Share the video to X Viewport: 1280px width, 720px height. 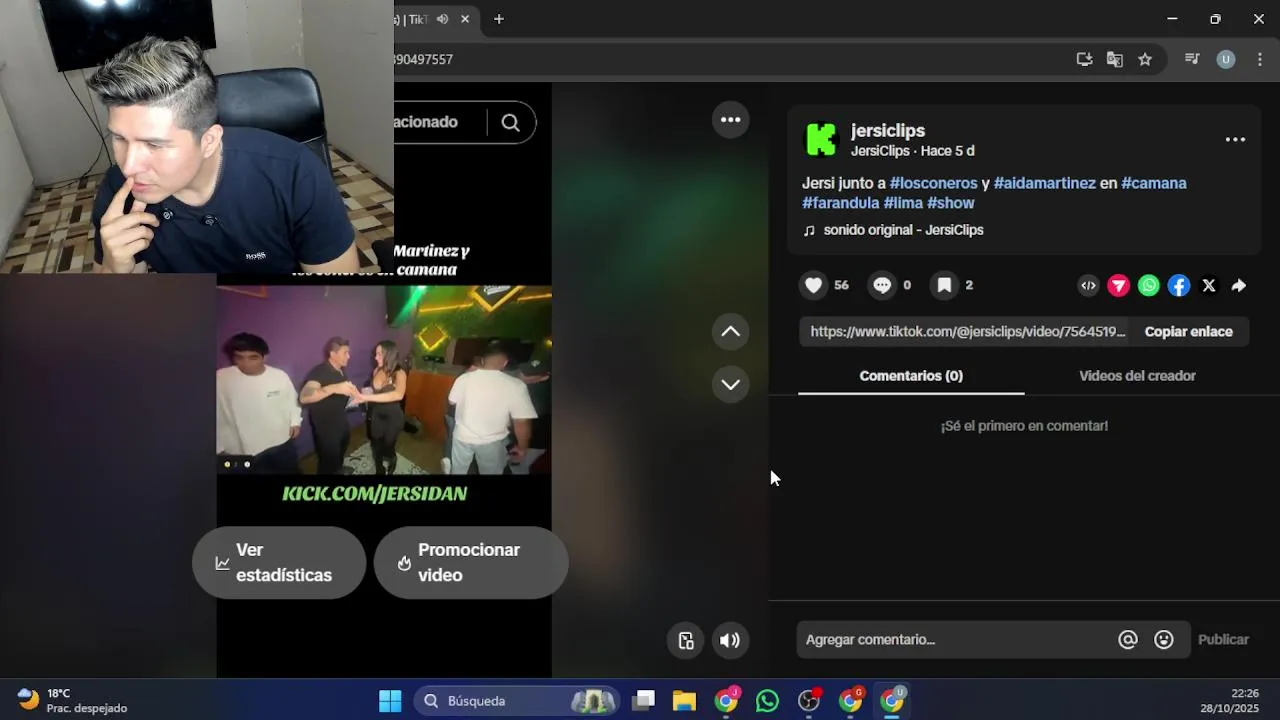pos(1209,286)
